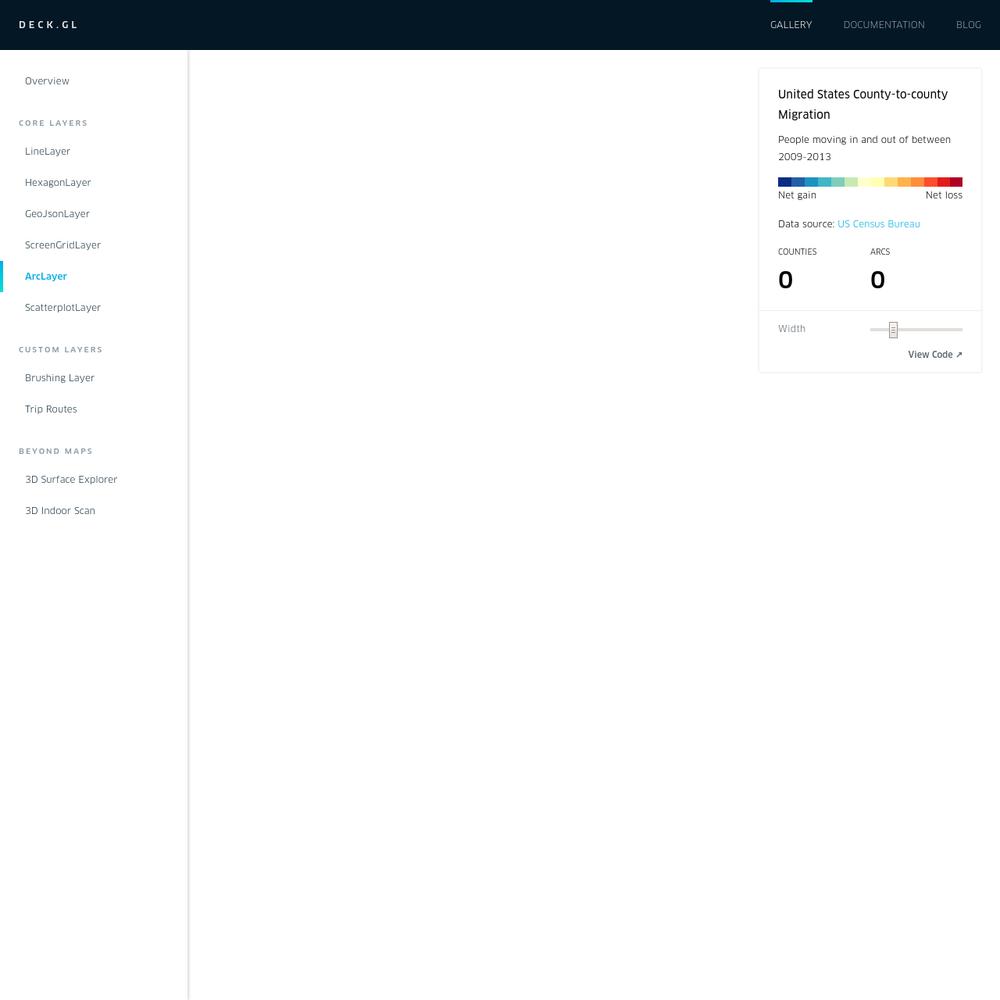Open the Documentation tab
Image resolution: width=1000 pixels, height=1000 pixels.
pos(884,25)
